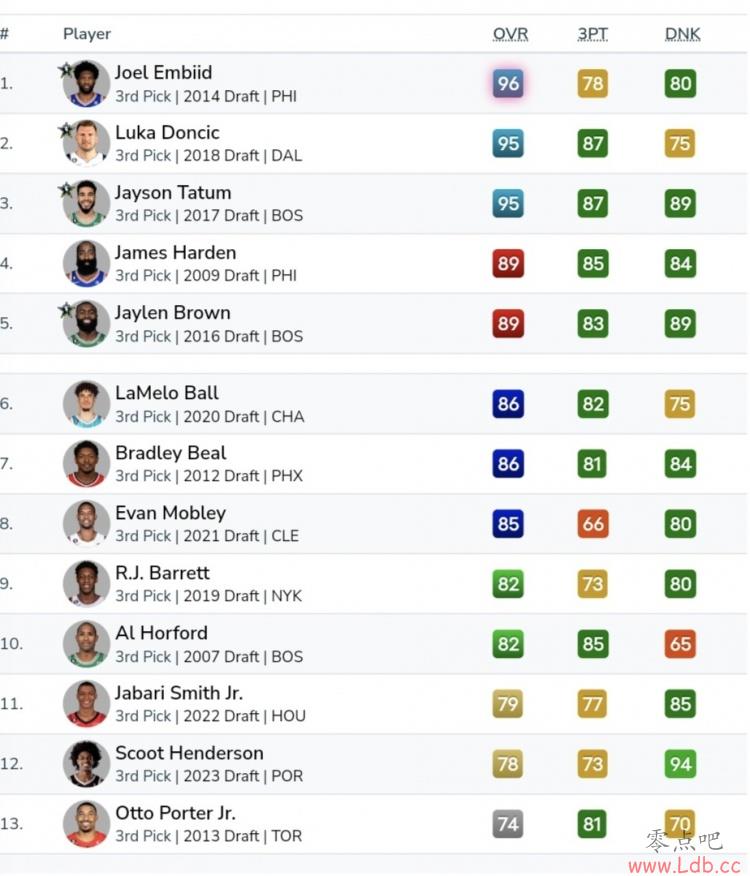Click Joel Embiid's 96 overall rating badge

508,84
